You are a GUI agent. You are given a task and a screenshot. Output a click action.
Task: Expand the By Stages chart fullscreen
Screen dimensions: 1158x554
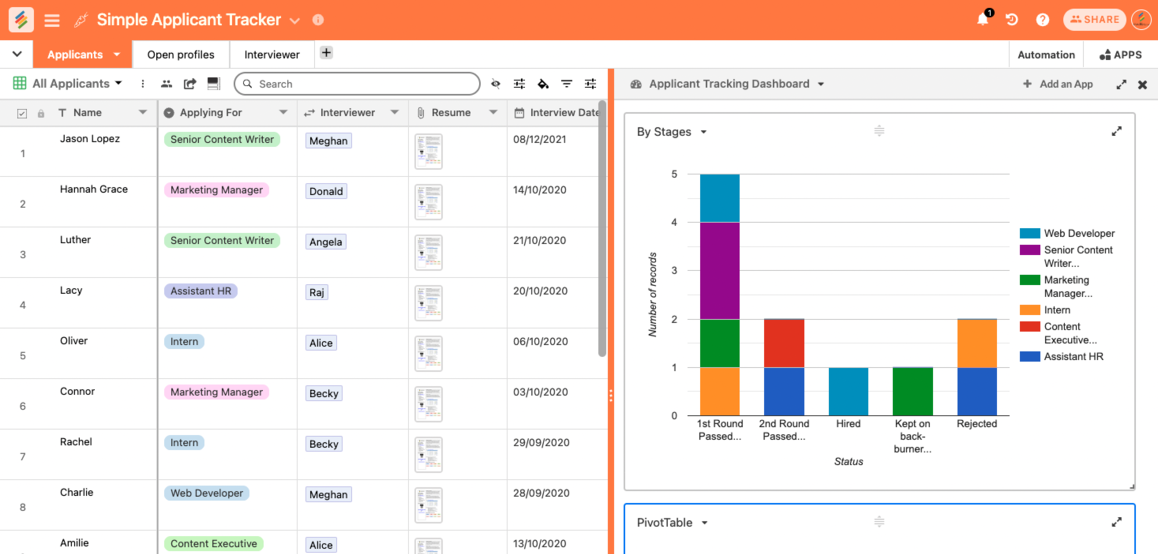[1117, 131]
